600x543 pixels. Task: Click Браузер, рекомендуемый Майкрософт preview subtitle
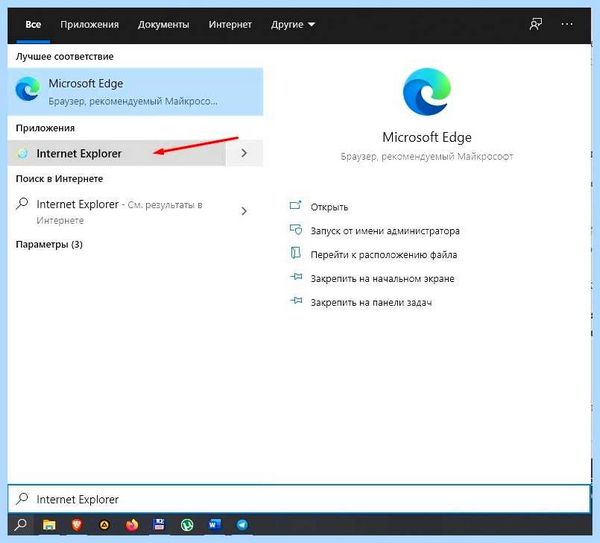427,157
